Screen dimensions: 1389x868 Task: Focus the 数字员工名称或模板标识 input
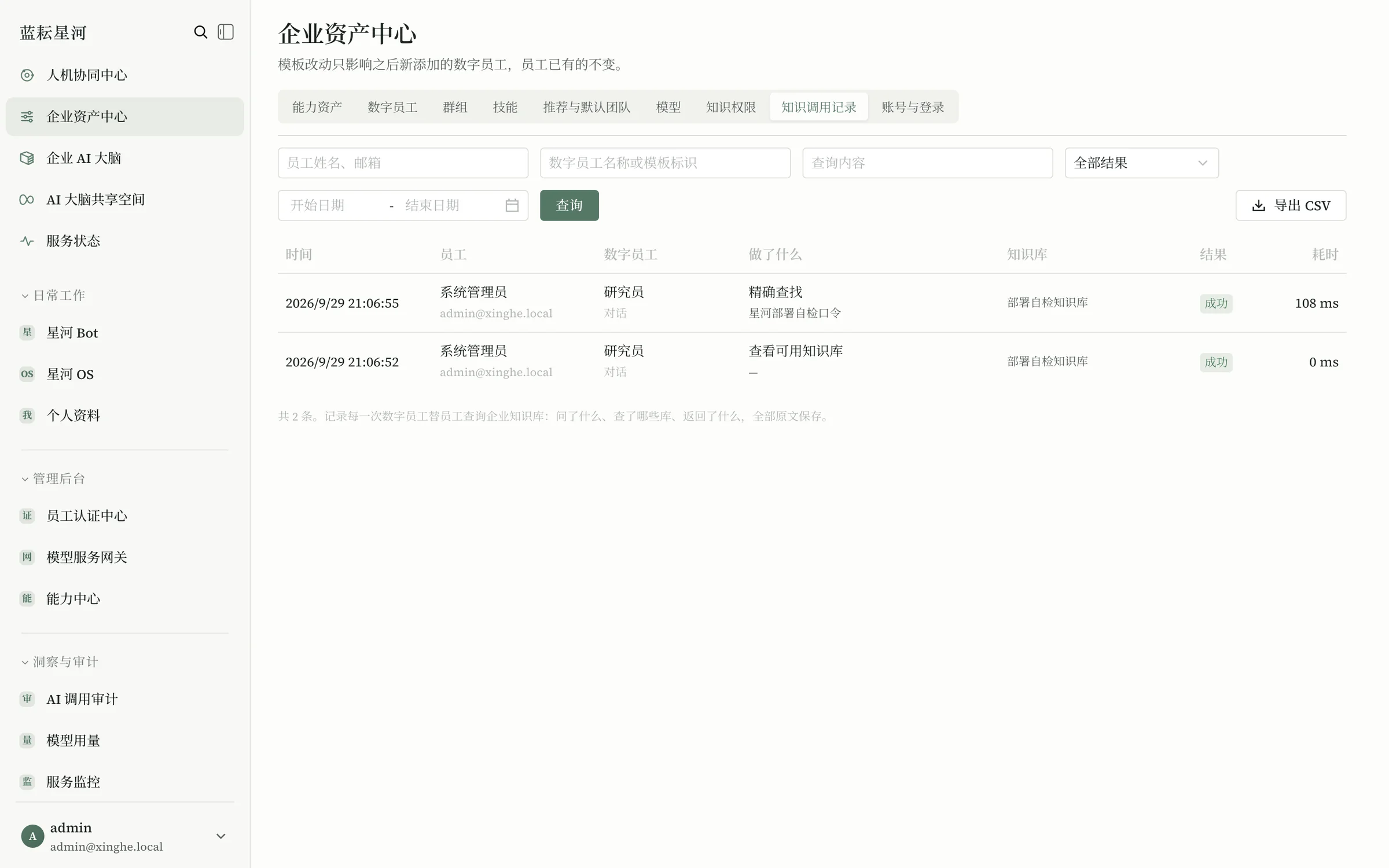665,163
